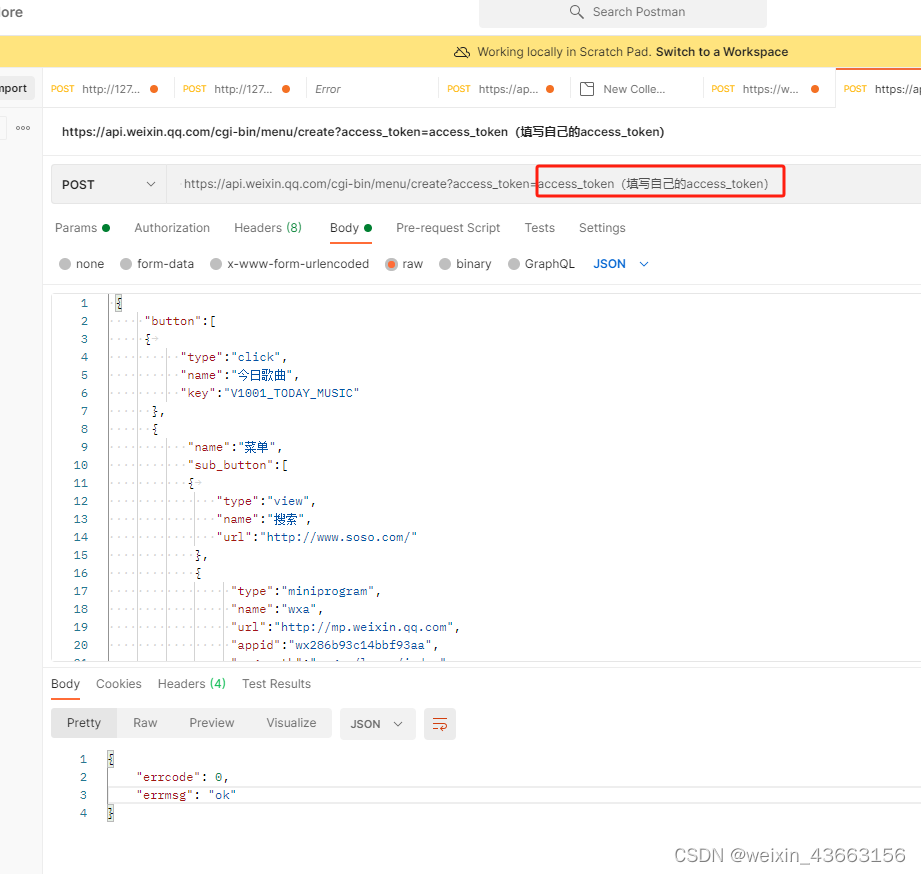
Task: Select the raw body type
Action: (404, 264)
